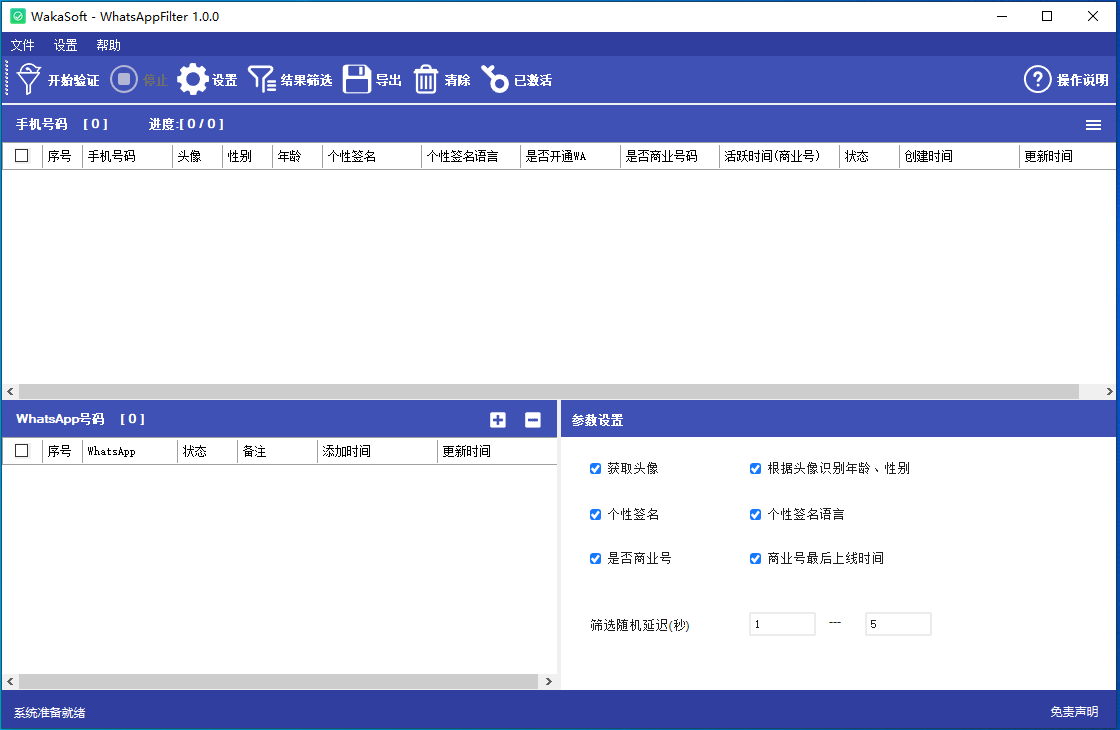Click the 已激活 key icon

click(495, 80)
